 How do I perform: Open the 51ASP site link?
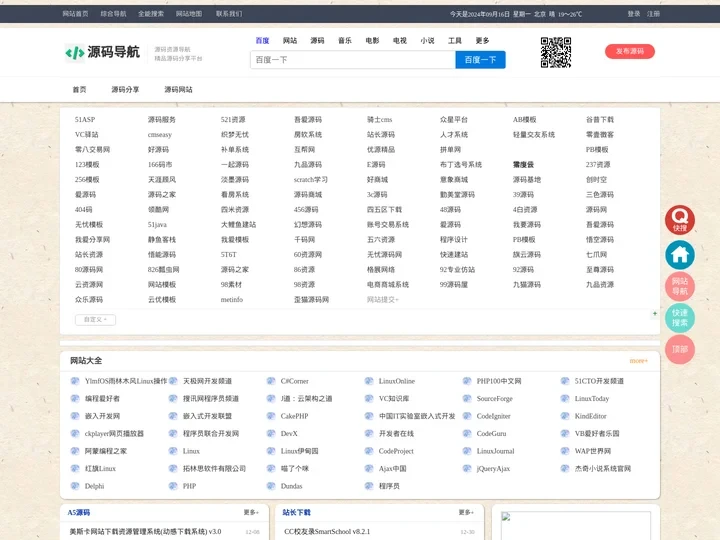click(85, 119)
